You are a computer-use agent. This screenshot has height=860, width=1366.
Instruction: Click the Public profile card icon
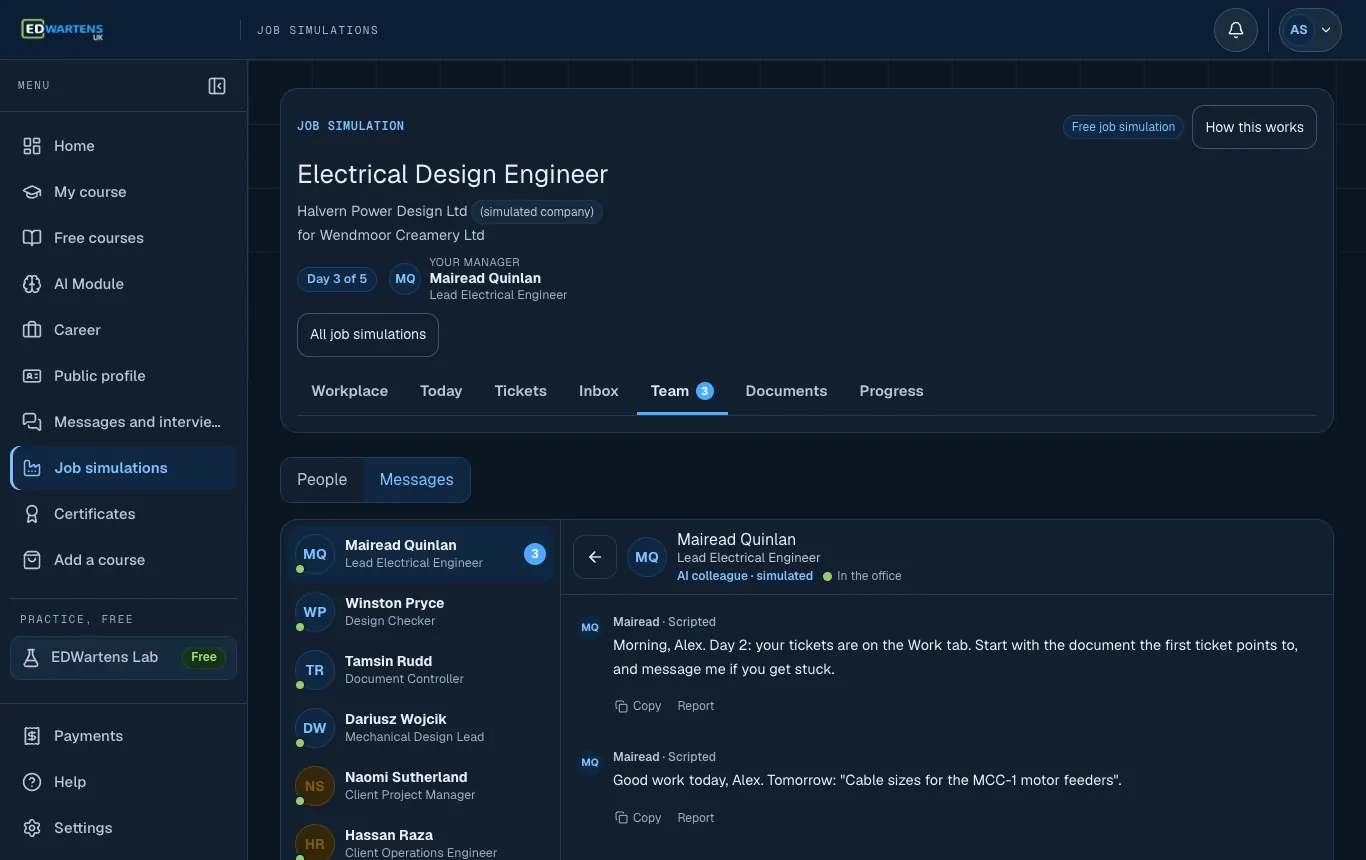pos(32,376)
